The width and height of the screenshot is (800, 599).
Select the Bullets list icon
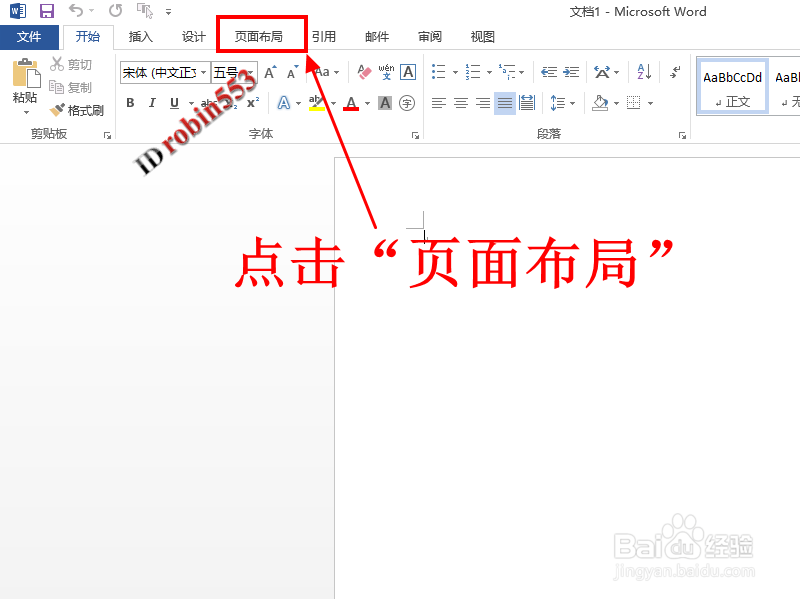click(438, 71)
